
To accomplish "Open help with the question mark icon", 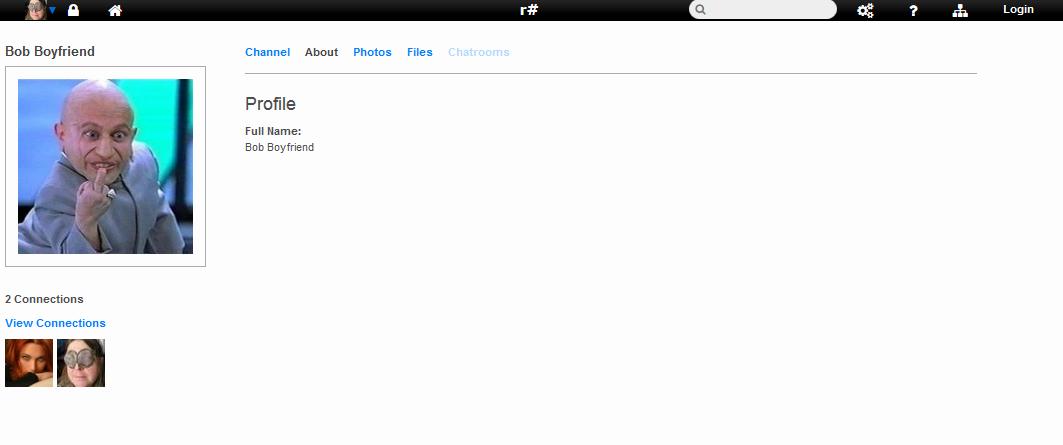I will coord(913,10).
